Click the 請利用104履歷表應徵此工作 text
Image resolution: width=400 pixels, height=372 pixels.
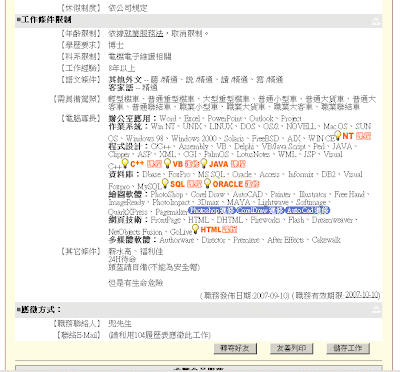pyautogui.click(x=160, y=335)
